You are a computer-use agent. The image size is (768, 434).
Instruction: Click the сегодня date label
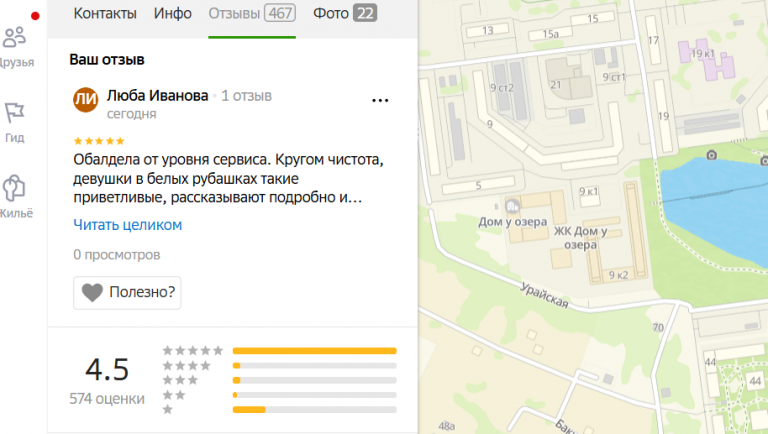[x=131, y=114]
